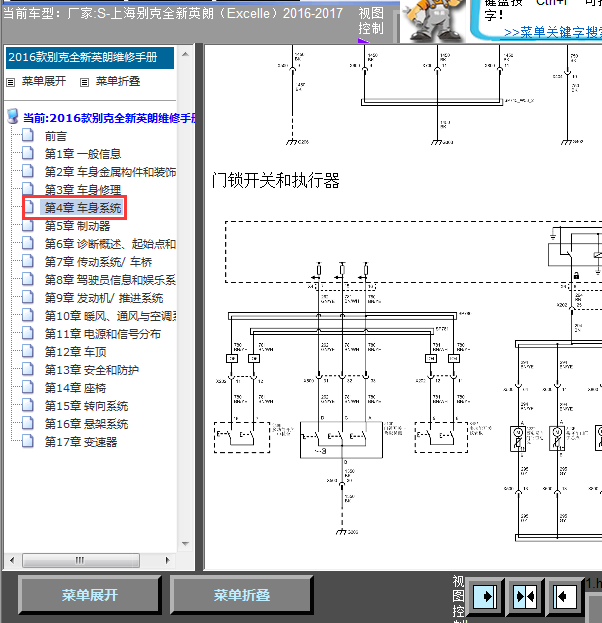
Task: Click computer icon of current manual root
Action: click(13, 117)
